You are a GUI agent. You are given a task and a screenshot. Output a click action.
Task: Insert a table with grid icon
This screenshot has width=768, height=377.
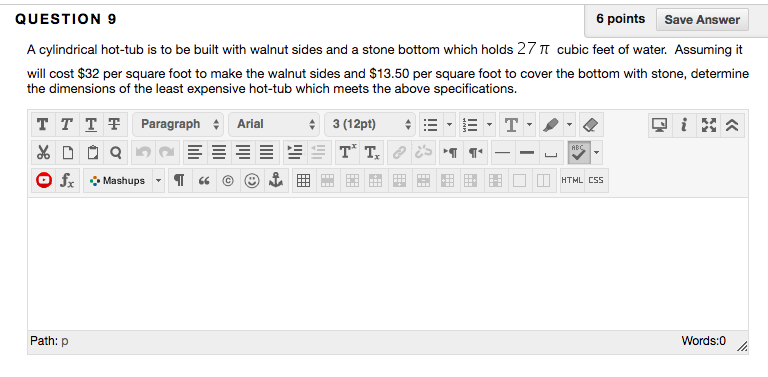[304, 181]
